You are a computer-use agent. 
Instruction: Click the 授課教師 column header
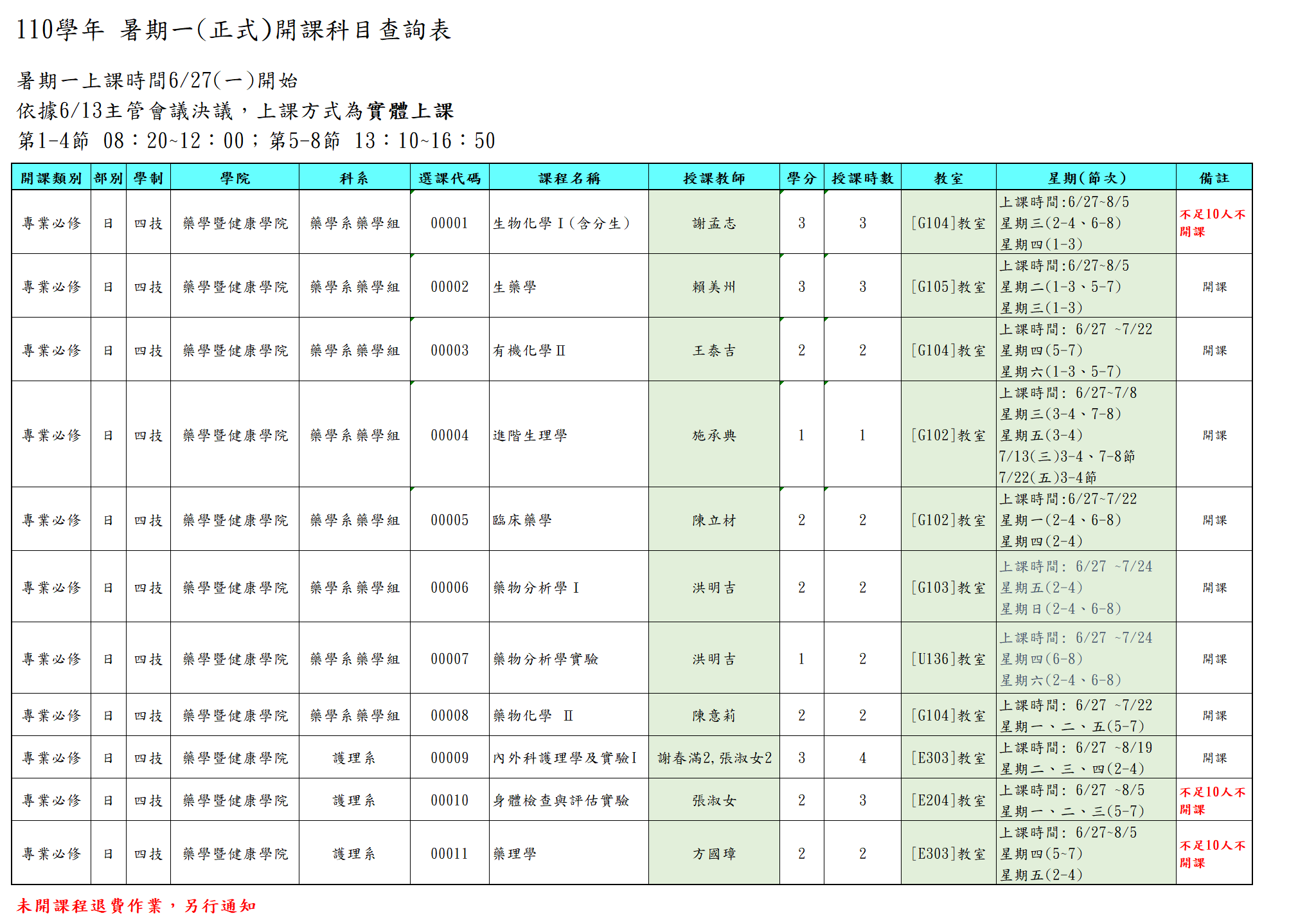[x=714, y=178]
